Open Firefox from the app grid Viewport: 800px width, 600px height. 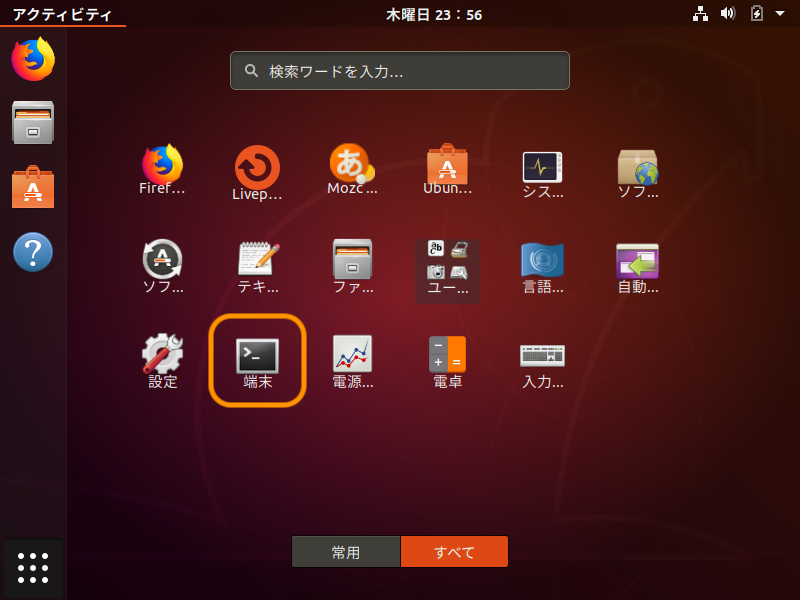click(162, 169)
